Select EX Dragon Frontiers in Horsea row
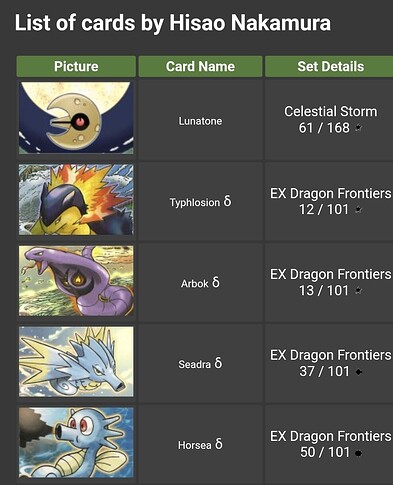This screenshot has width=393, height=485. pyautogui.click(x=330, y=436)
